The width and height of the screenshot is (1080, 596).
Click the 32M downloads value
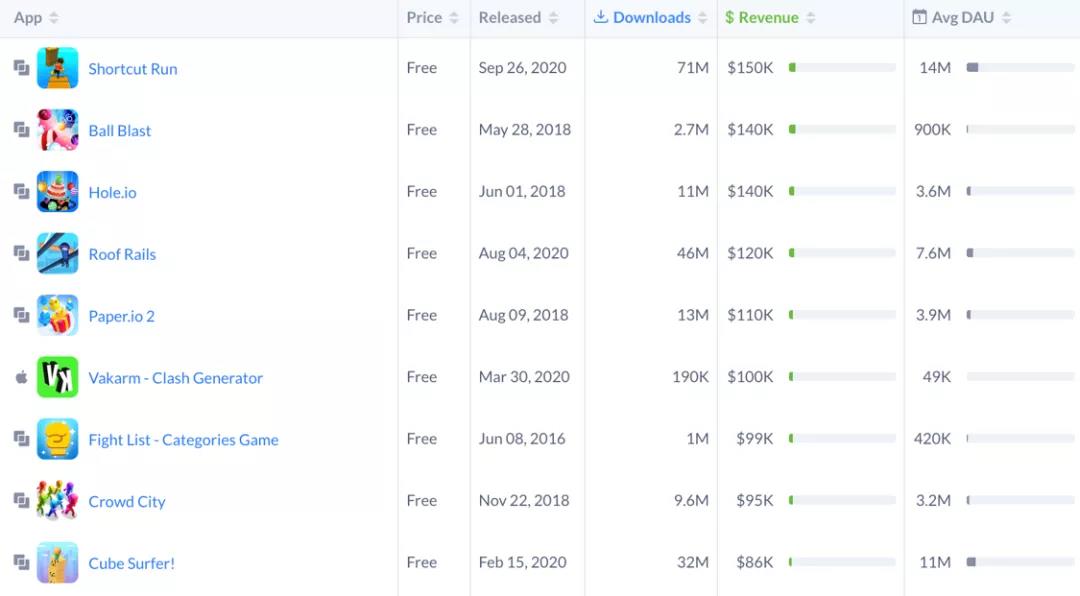point(692,562)
